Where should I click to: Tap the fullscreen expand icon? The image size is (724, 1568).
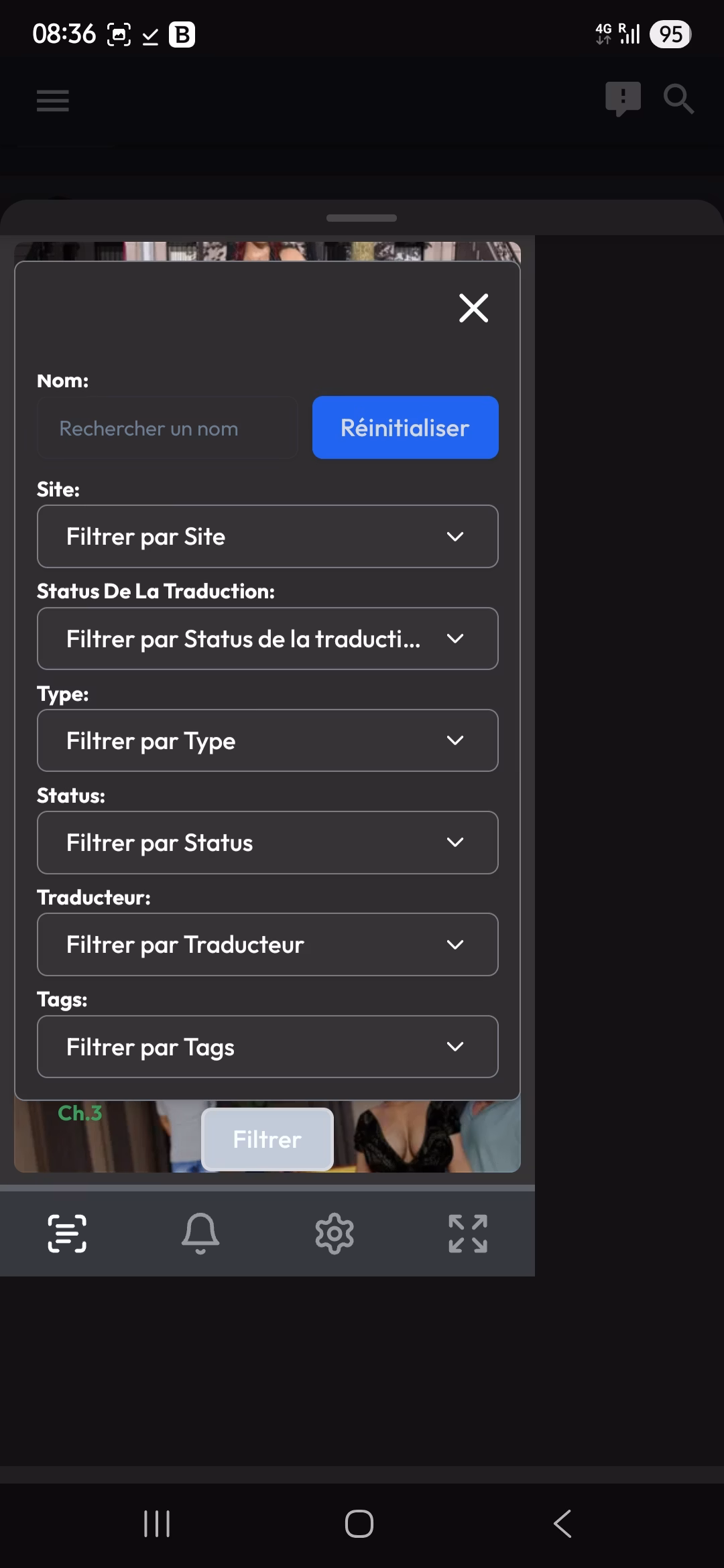[x=468, y=1233]
